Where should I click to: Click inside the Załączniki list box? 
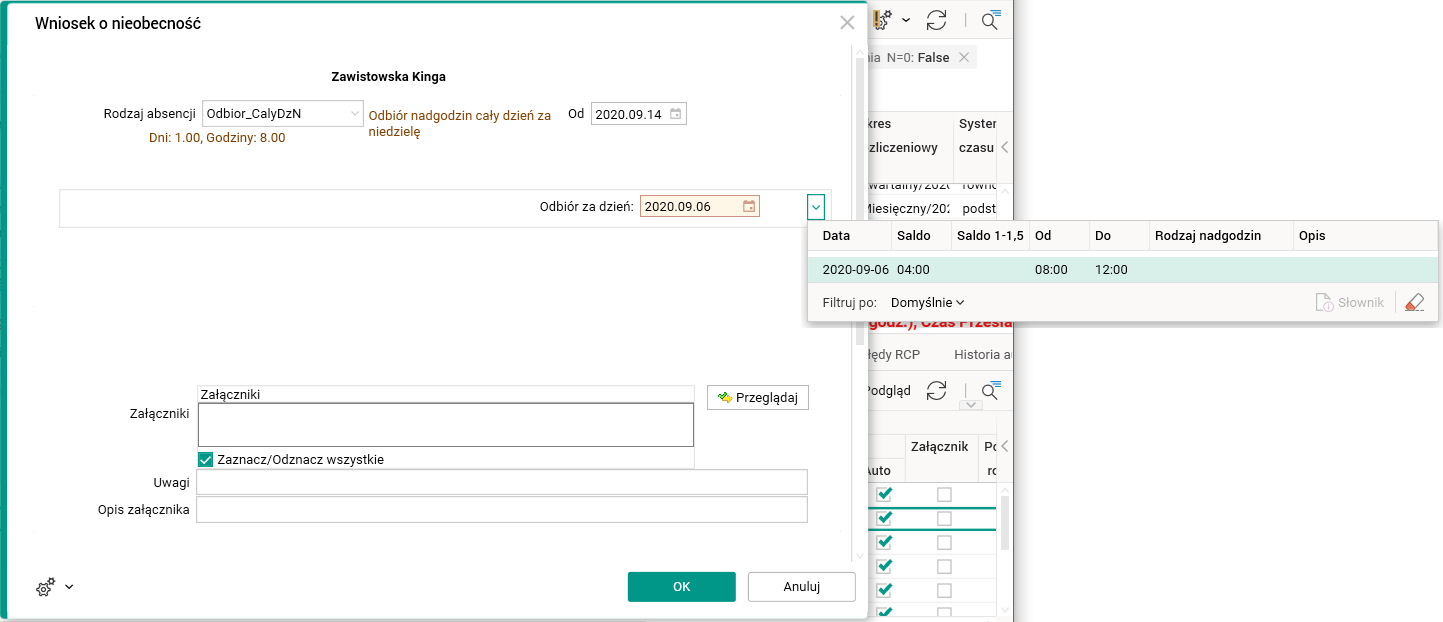tap(446, 424)
